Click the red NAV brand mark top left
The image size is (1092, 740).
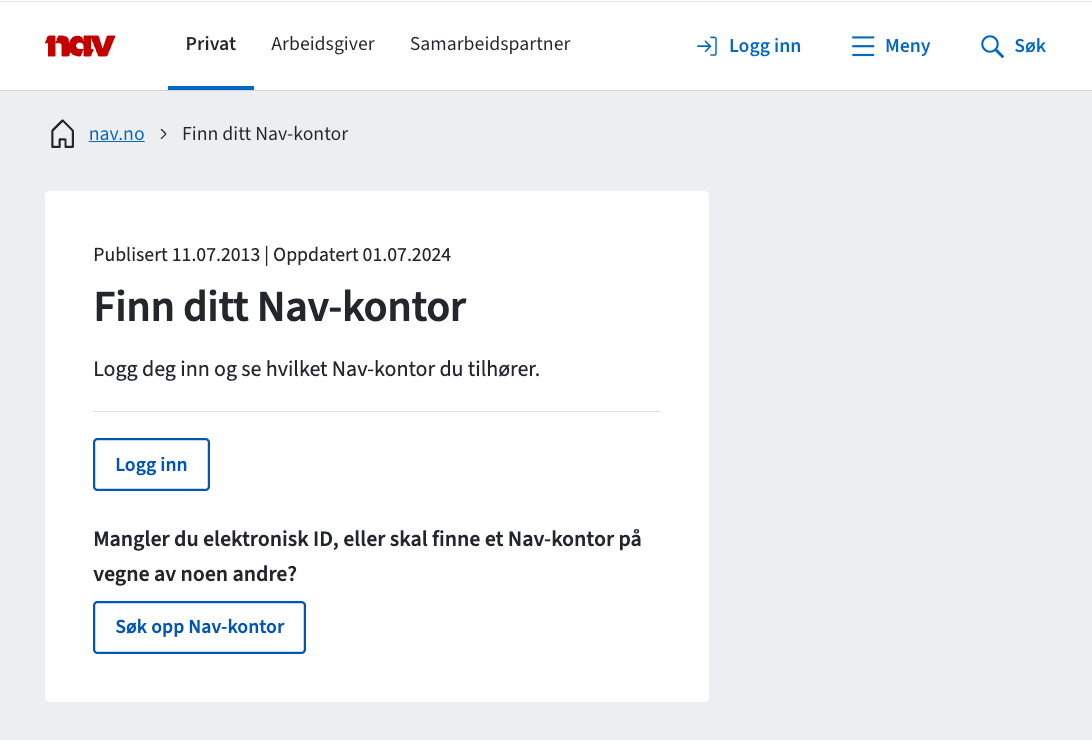[80, 45]
